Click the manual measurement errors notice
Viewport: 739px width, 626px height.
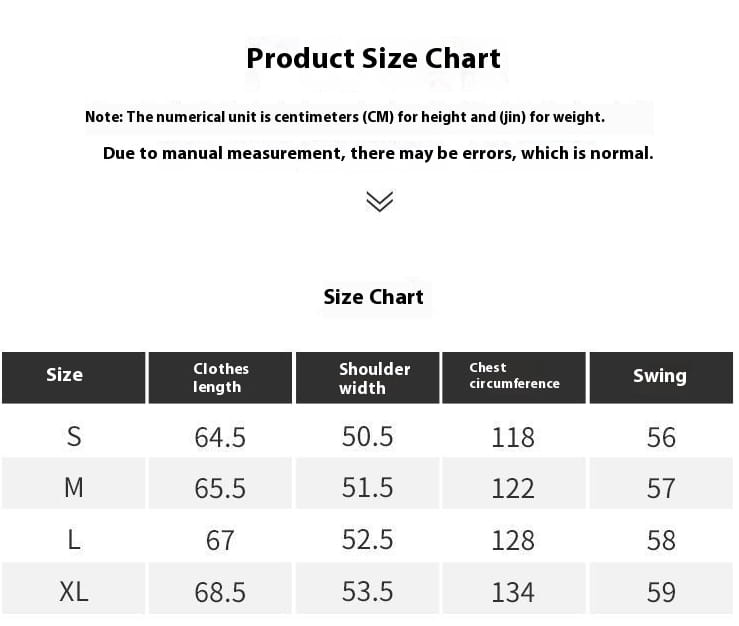(378, 153)
